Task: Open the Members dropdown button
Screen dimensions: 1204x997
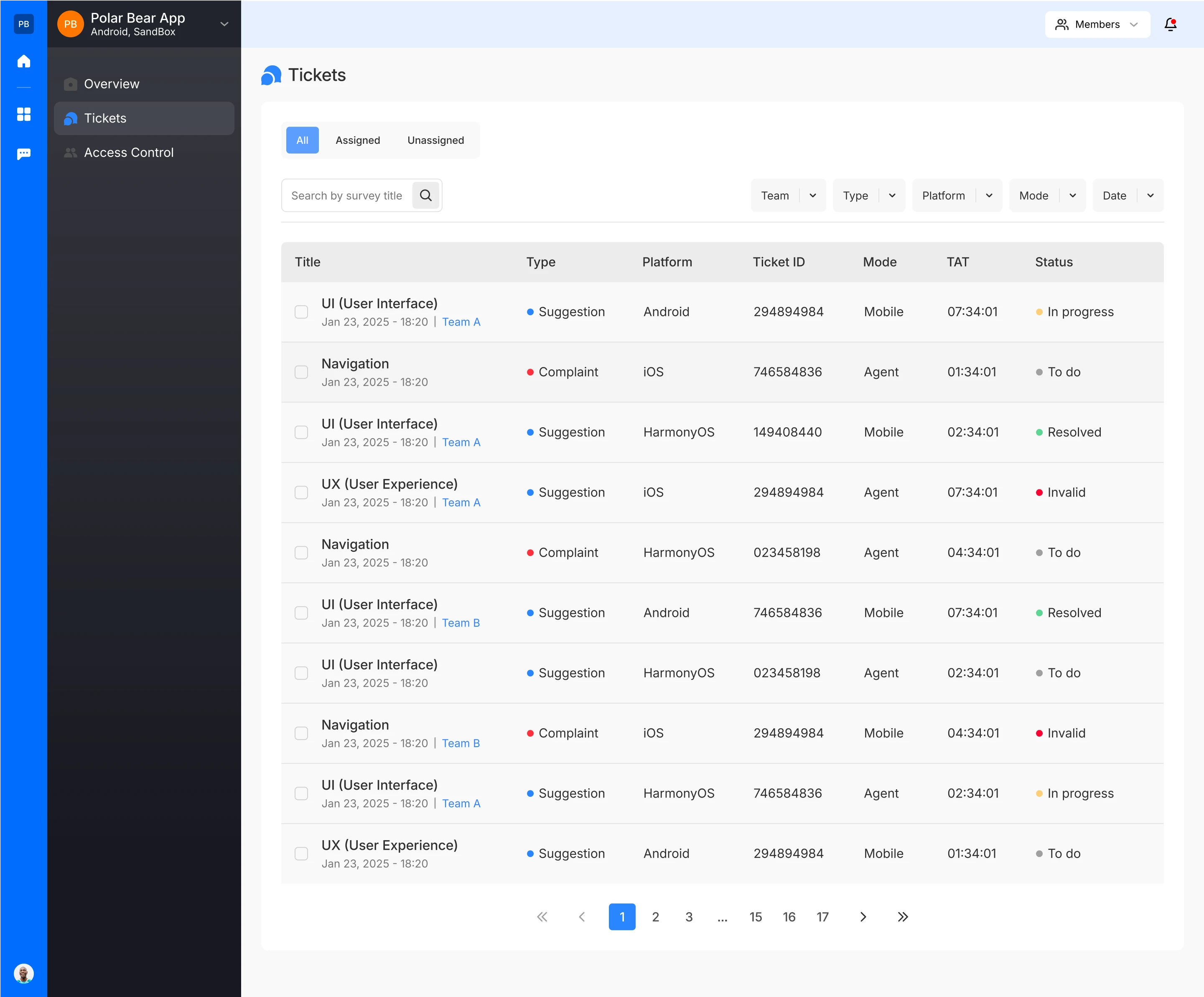Action: pyautogui.click(x=1097, y=25)
